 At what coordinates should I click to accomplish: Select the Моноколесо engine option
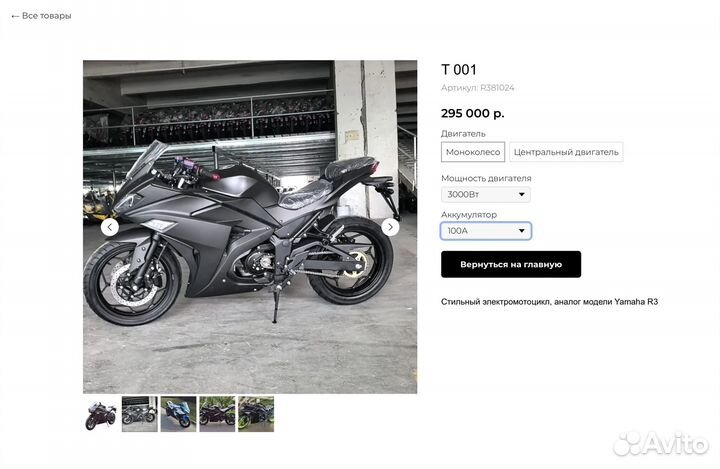473,152
